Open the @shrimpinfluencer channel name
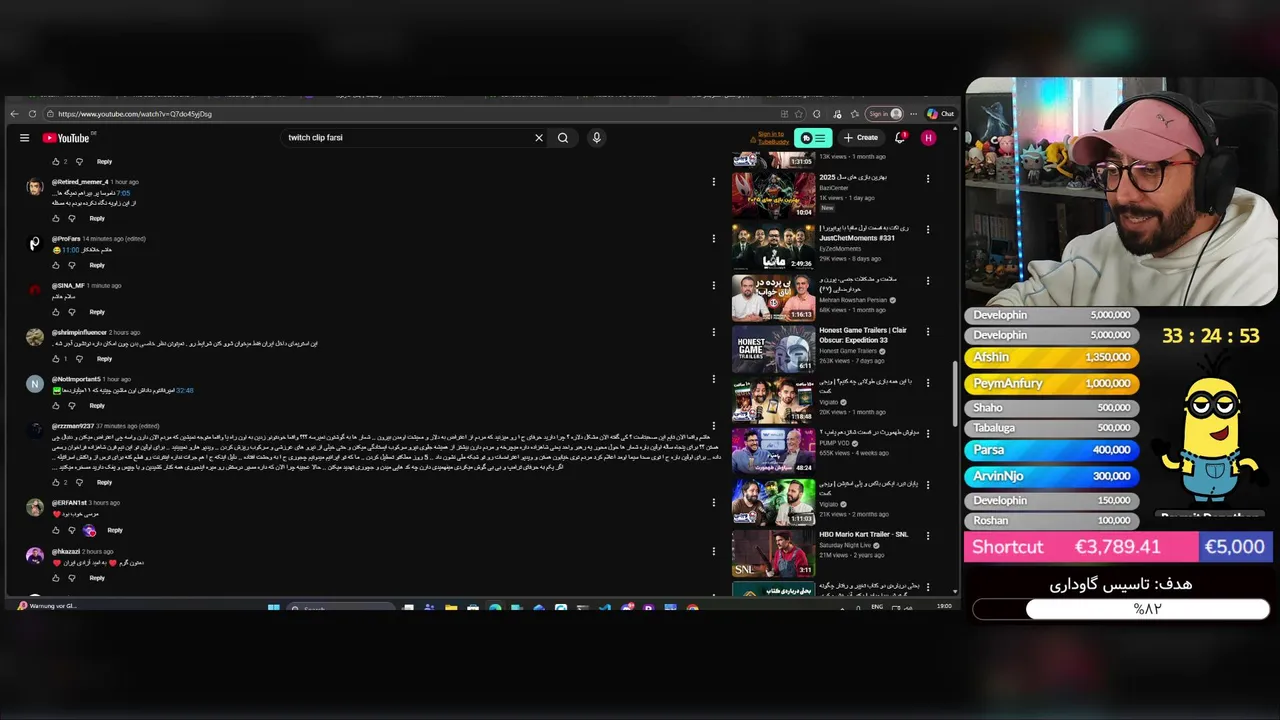The height and width of the screenshot is (720, 1280). tap(79, 332)
